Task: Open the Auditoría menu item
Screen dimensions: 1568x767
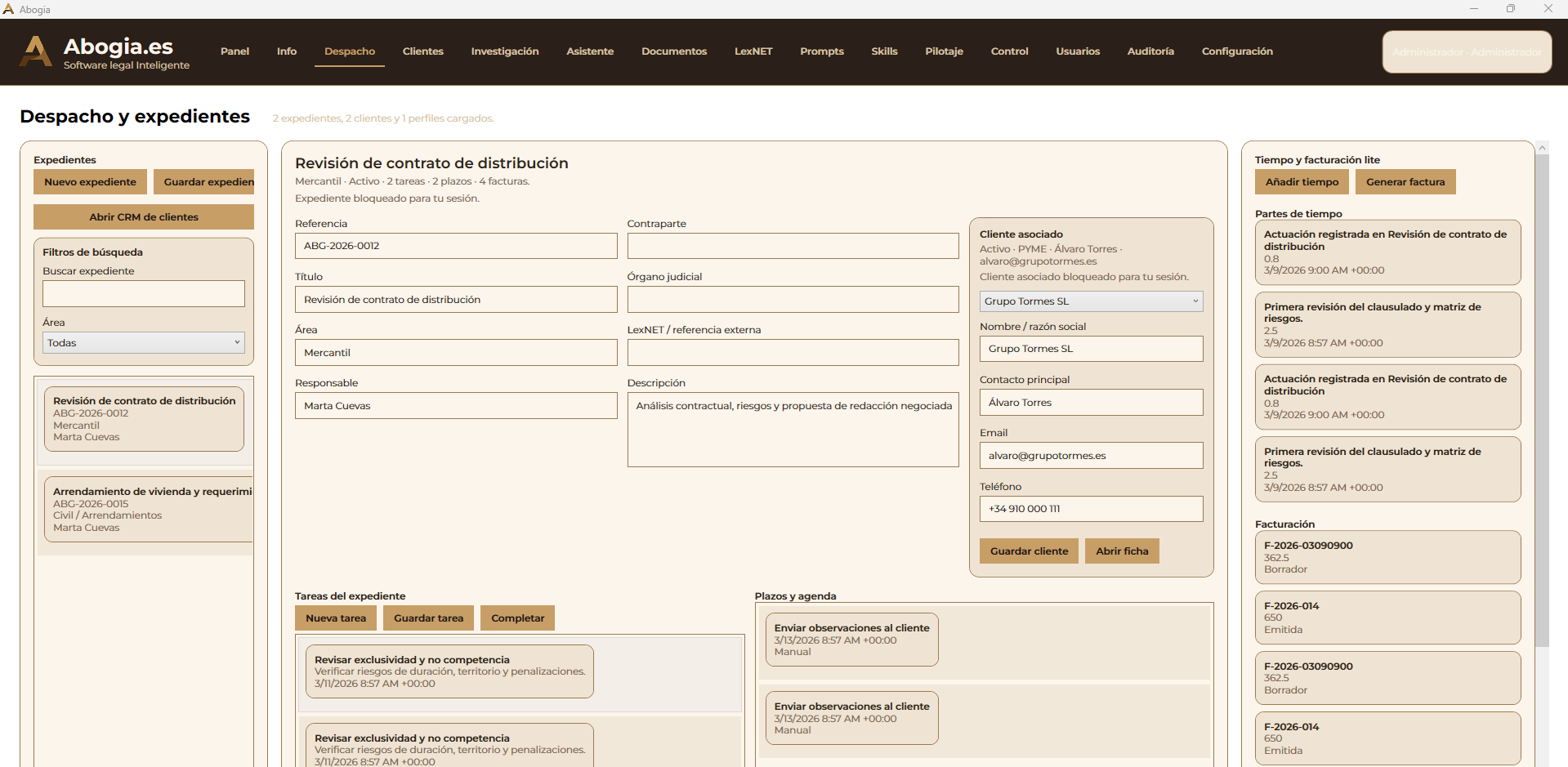Action: 1150,51
